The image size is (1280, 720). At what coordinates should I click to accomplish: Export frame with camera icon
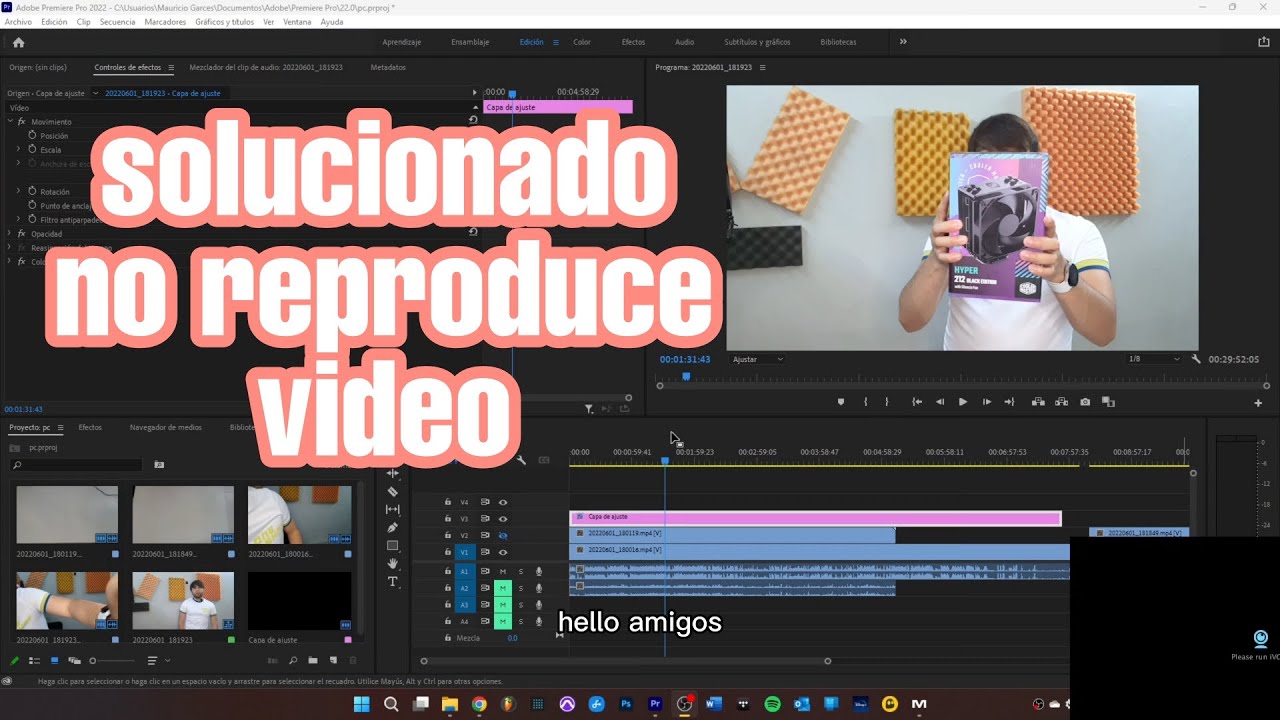point(1085,402)
